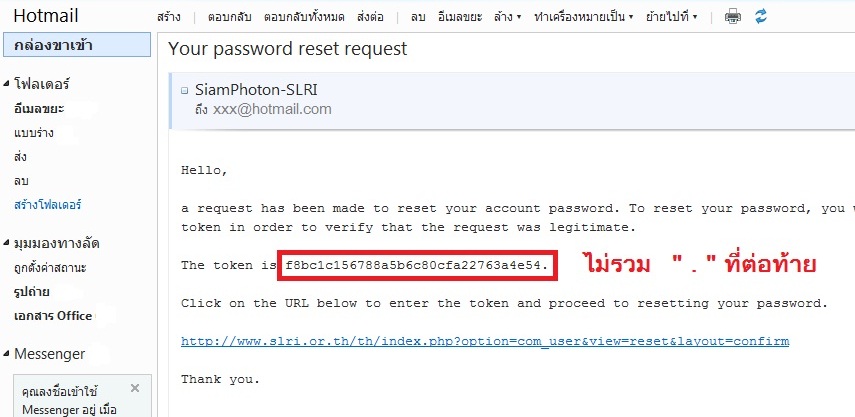
Task: Open the ย้ายไปที่ dropdown
Action: click(x=671, y=17)
